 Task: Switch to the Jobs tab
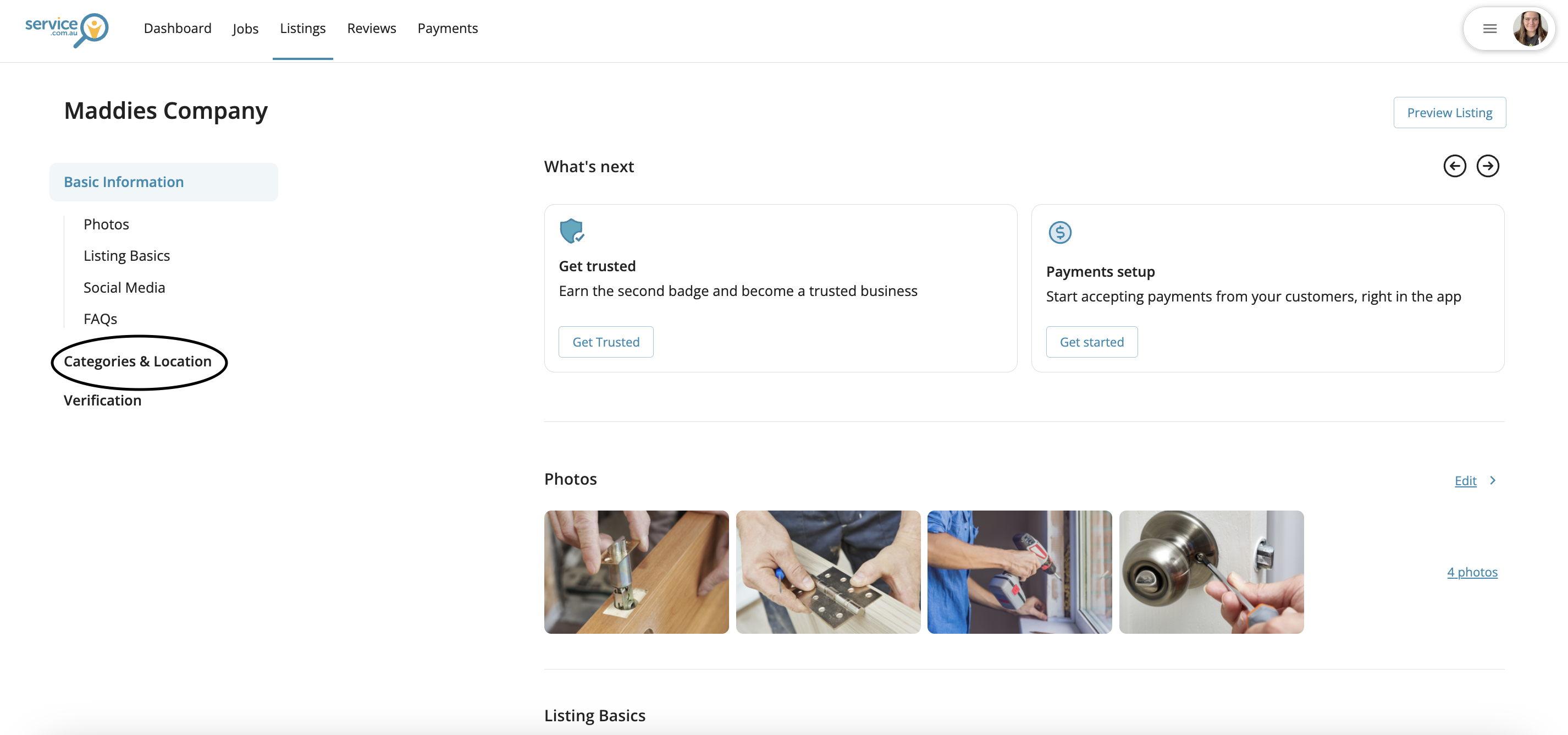tap(245, 29)
